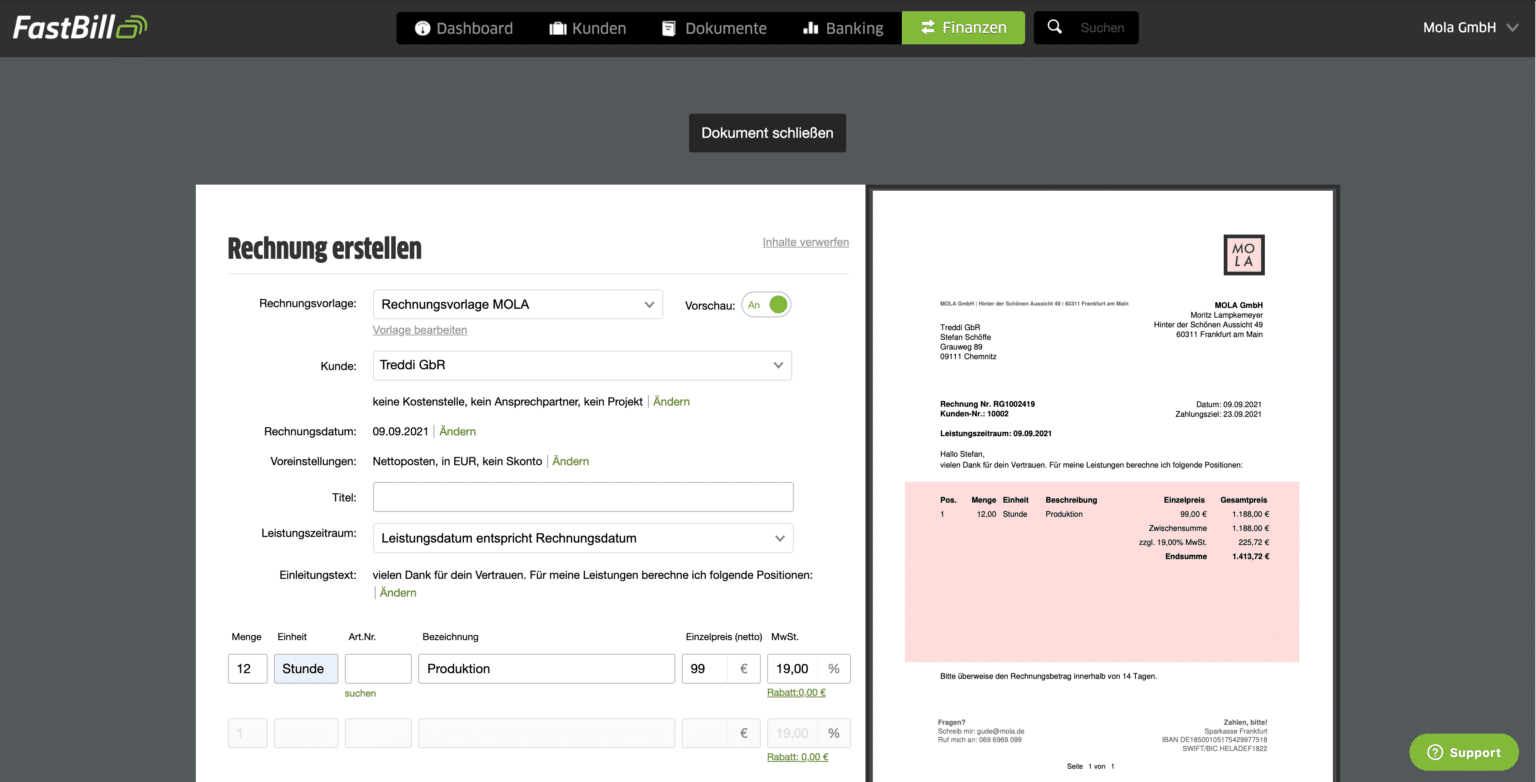Click the second row Bezeichnung field
The height and width of the screenshot is (782, 1536).
(547, 733)
